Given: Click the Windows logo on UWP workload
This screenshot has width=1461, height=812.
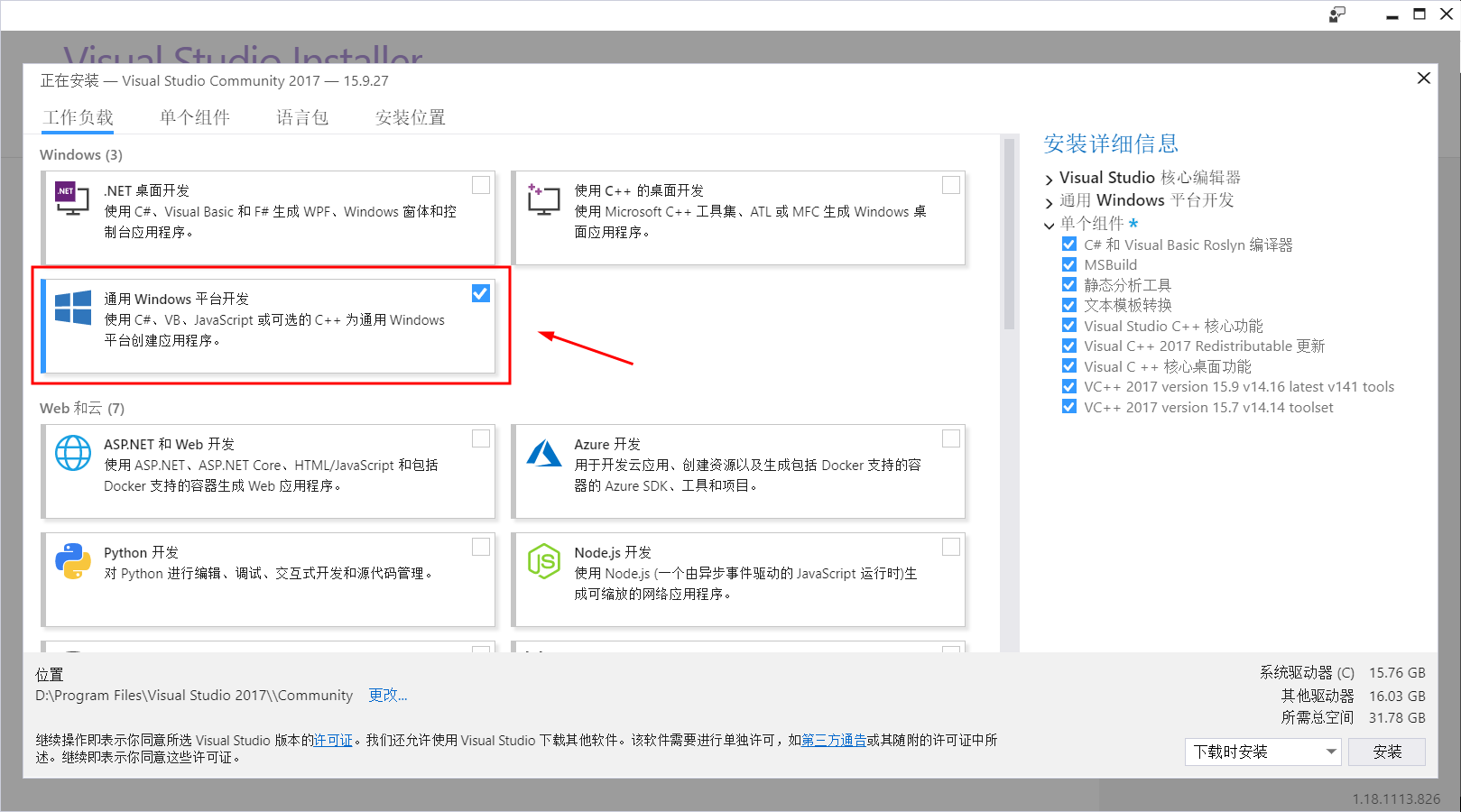Looking at the screenshot, I should pos(73,308).
